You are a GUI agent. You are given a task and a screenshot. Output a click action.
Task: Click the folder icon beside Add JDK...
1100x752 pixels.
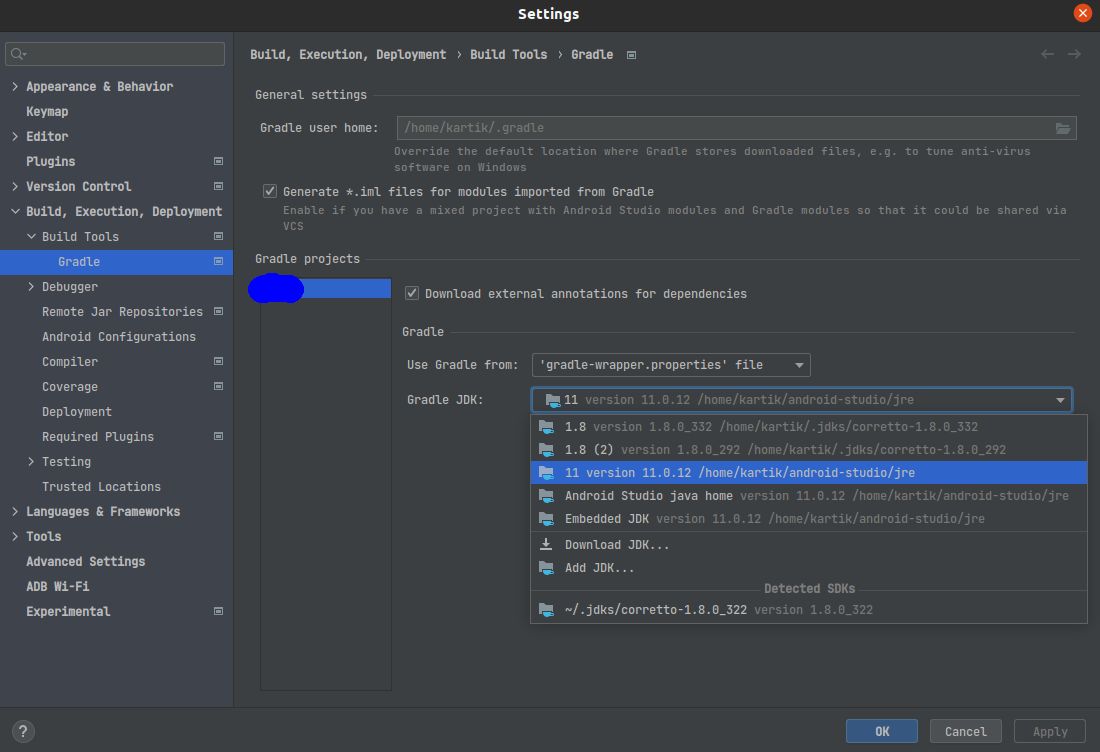546,568
